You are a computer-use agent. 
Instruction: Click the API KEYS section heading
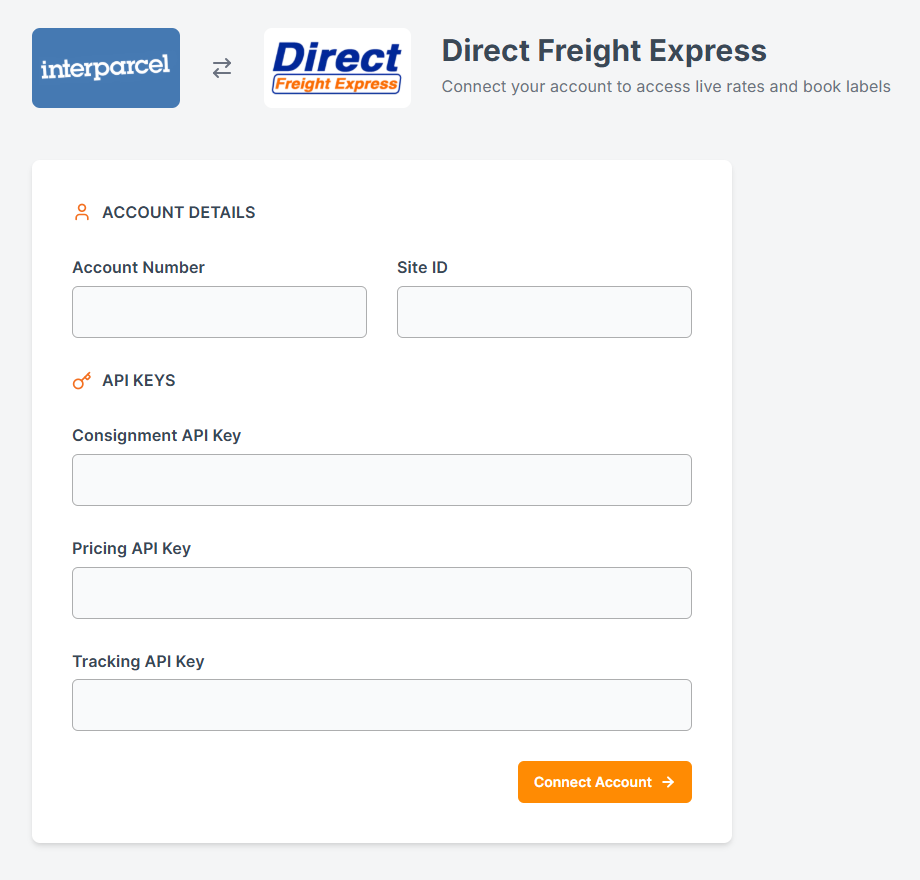139,381
